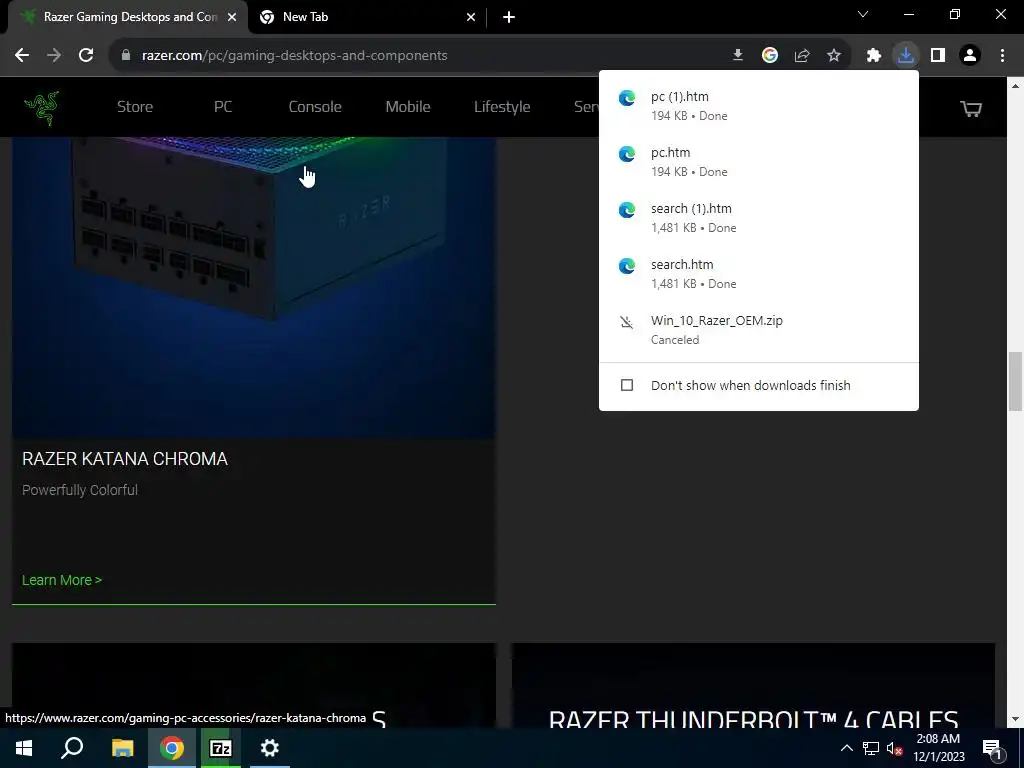
Task: Click the padlock site info icon
Action: pyautogui.click(x=126, y=56)
